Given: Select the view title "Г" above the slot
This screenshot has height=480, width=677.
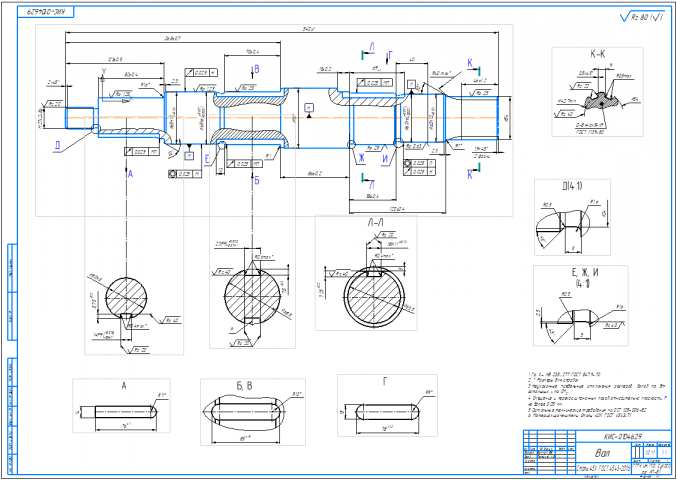Looking at the screenshot, I should (385, 382).
